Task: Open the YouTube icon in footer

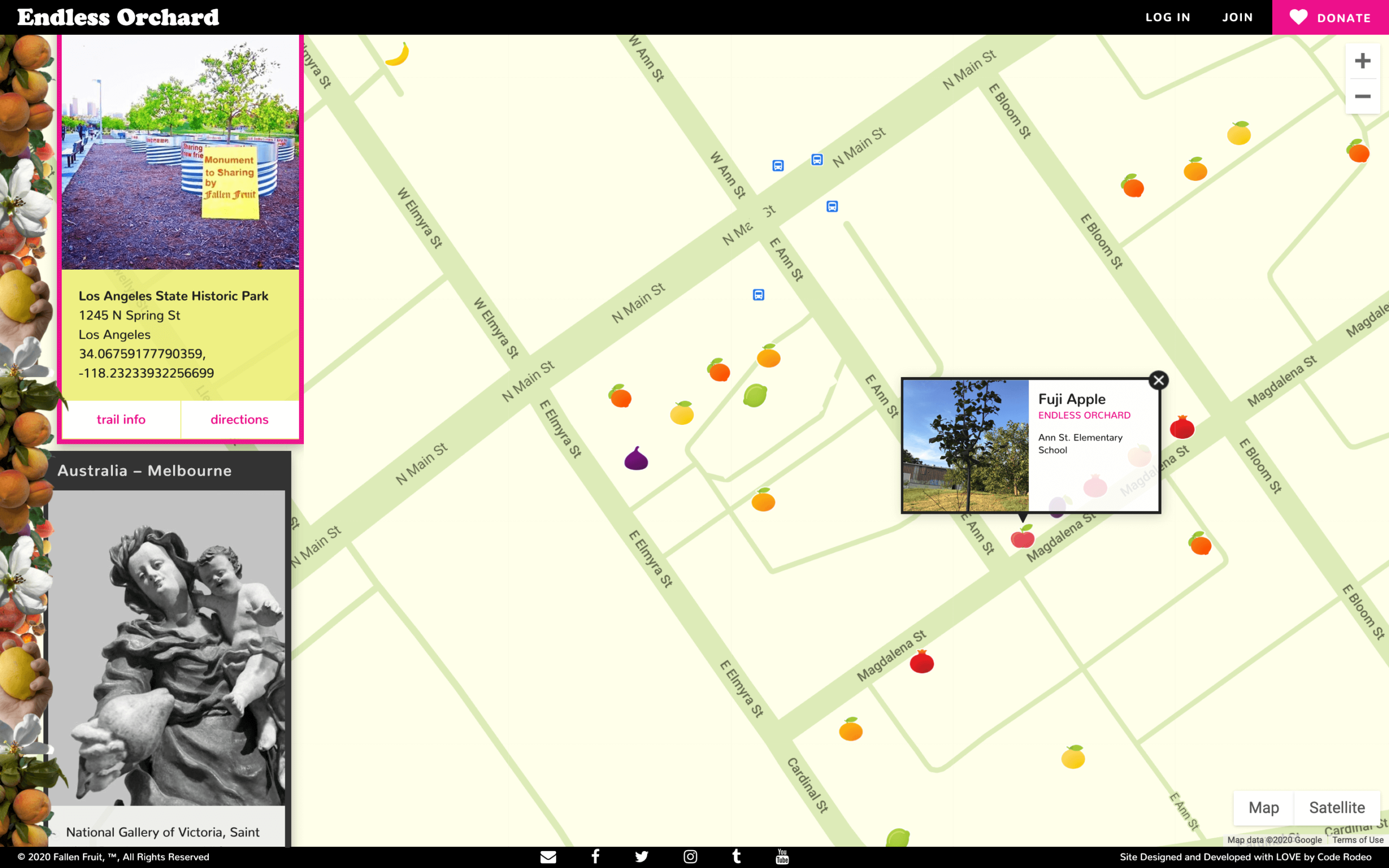Action: [x=782, y=857]
